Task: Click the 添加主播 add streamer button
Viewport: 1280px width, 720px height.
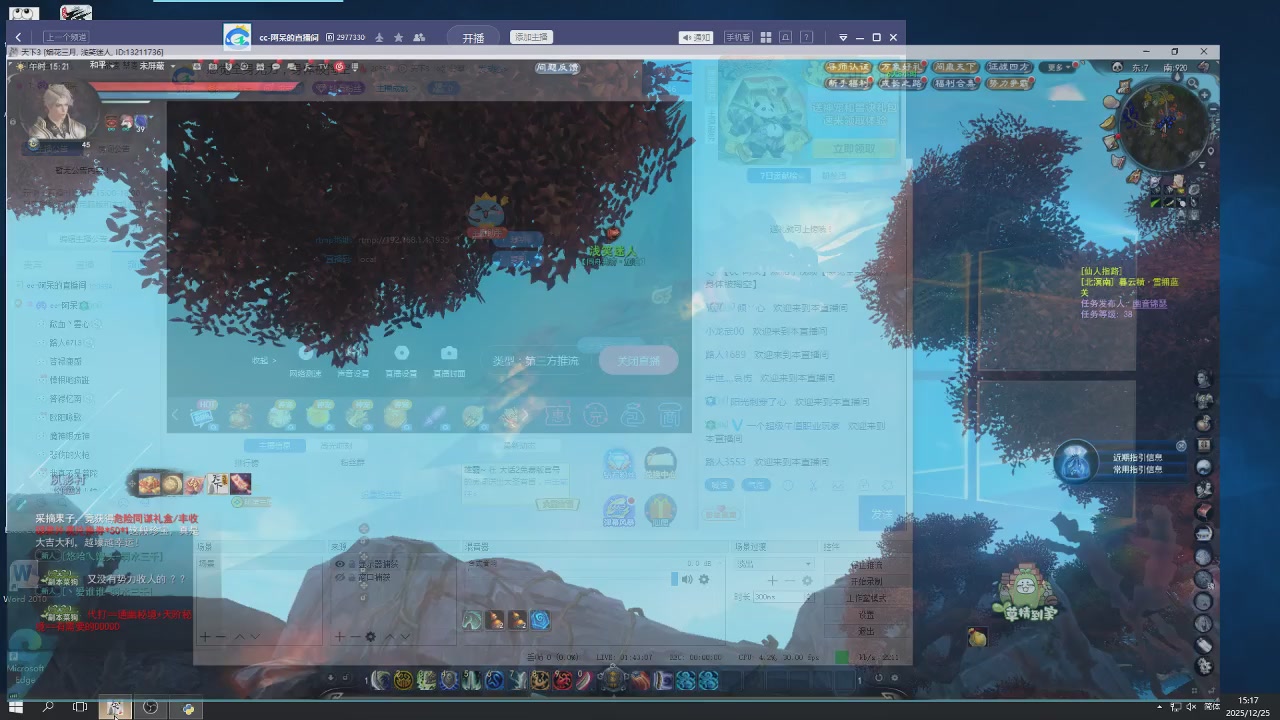Action: [530, 37]
